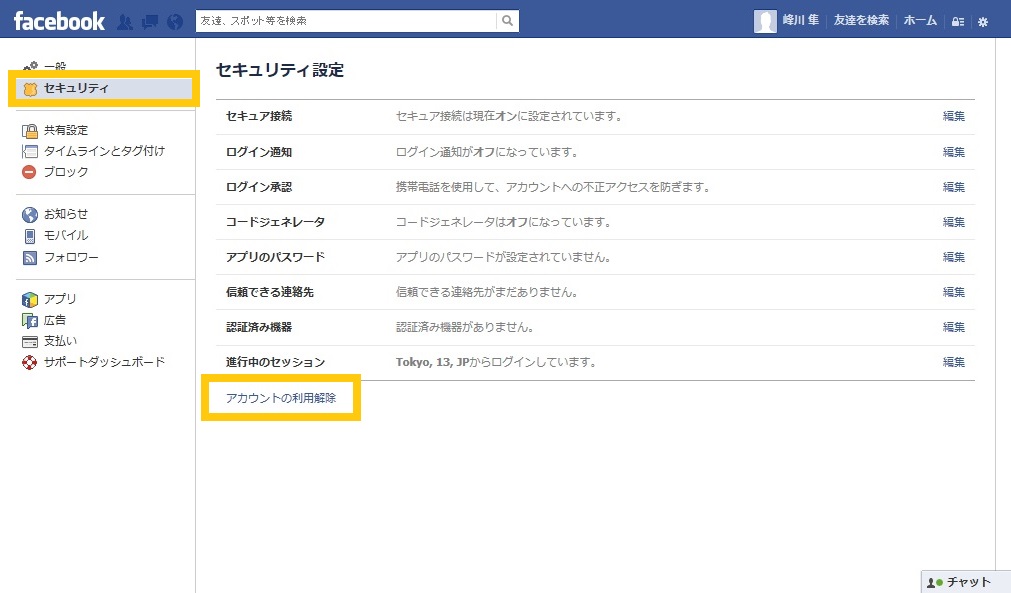1011x593 pixels.
Task: Open サポートダッシュボード
Action: coord(104,362)
